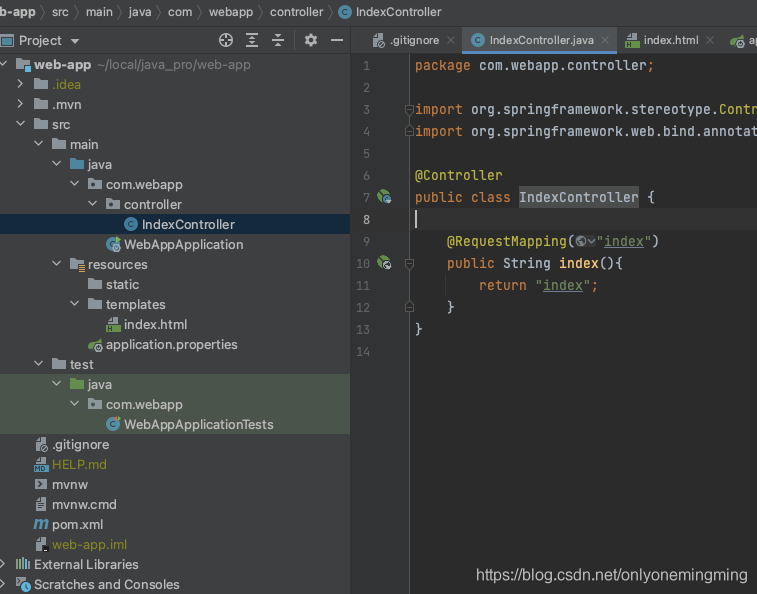Collapse the import block fold marker on line 3
Viewport: 757px width, 594px height.
409,110
